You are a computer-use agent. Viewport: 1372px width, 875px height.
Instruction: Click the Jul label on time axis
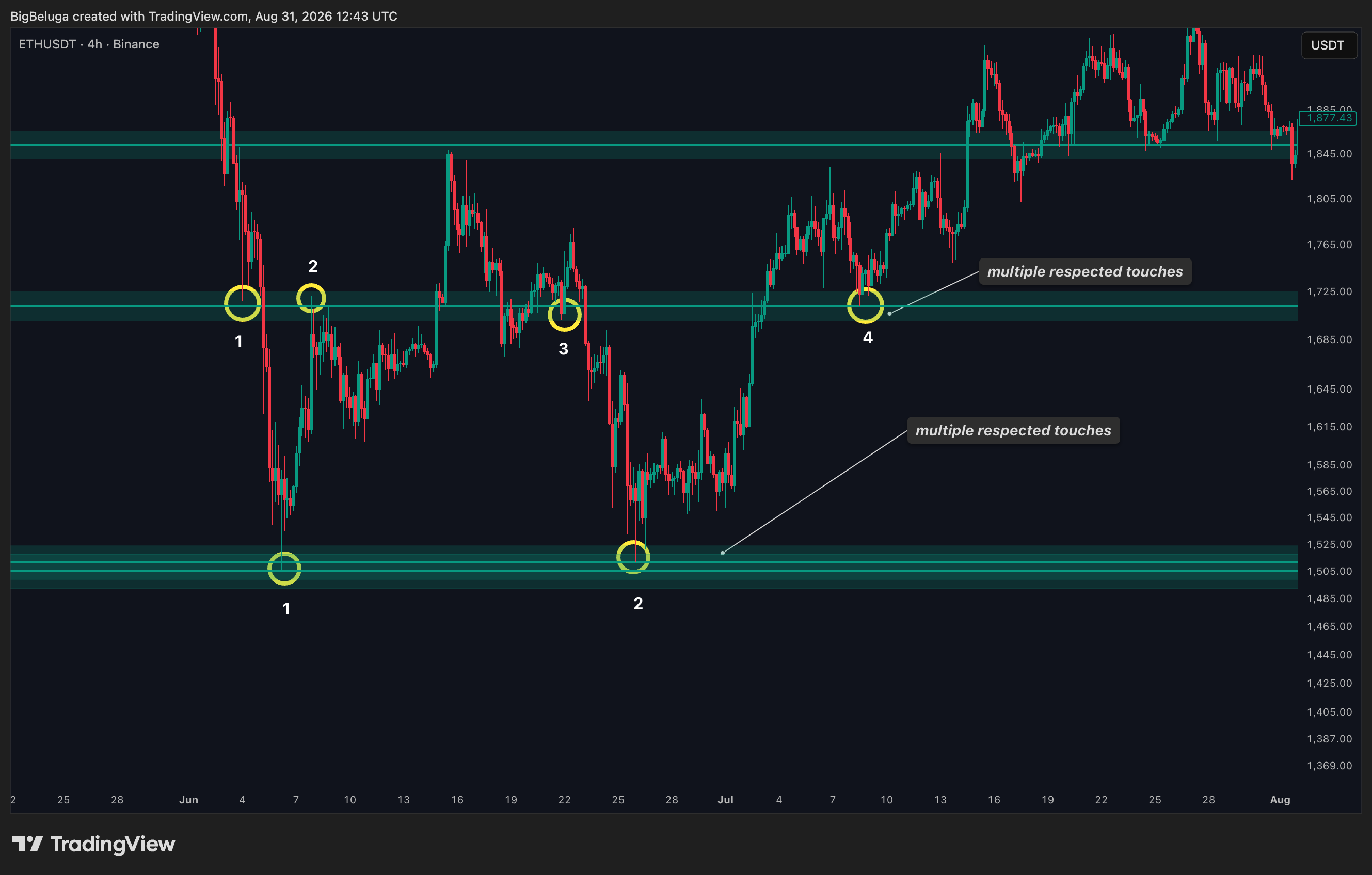click(x=725, y=800)
